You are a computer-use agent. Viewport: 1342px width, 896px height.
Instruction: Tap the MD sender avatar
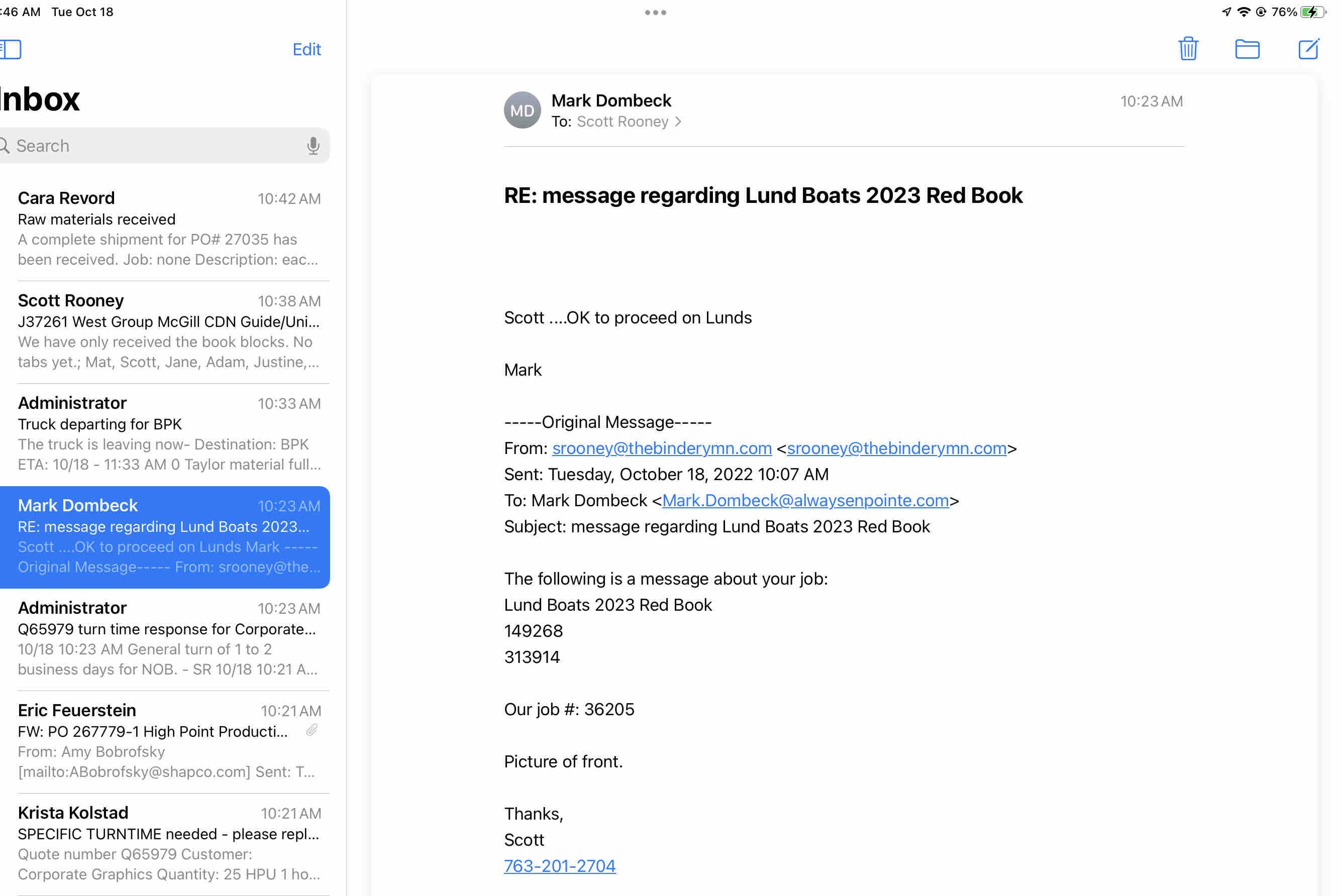[522, 110]
